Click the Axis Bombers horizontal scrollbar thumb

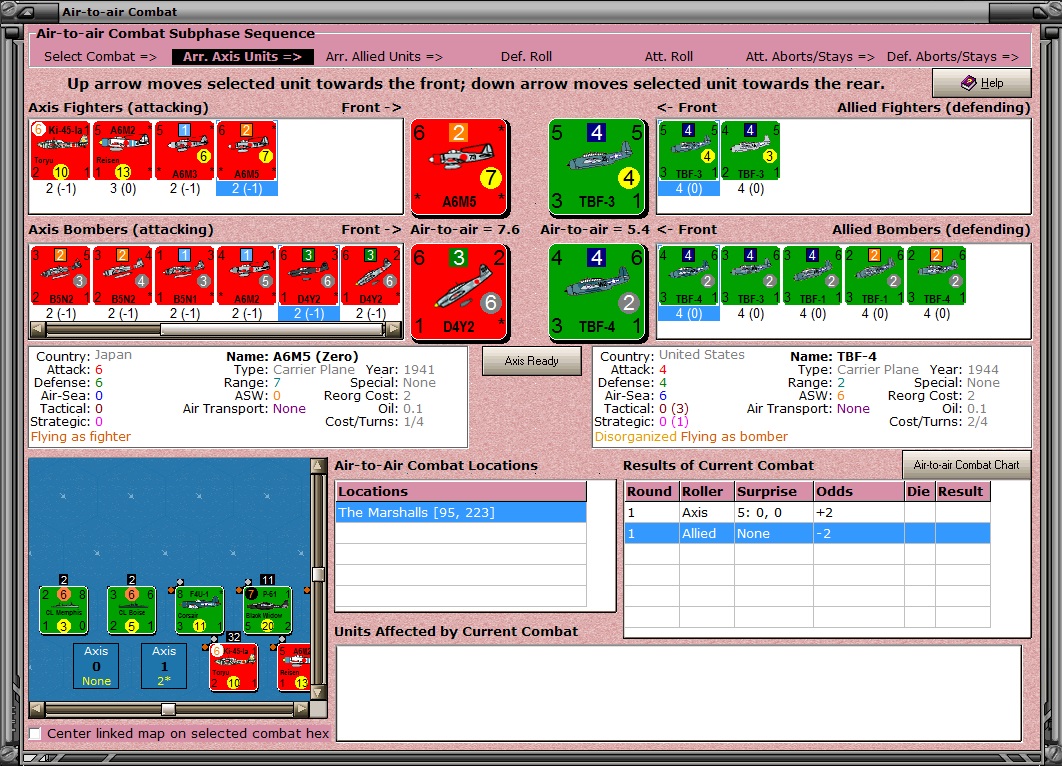[272, 329]
